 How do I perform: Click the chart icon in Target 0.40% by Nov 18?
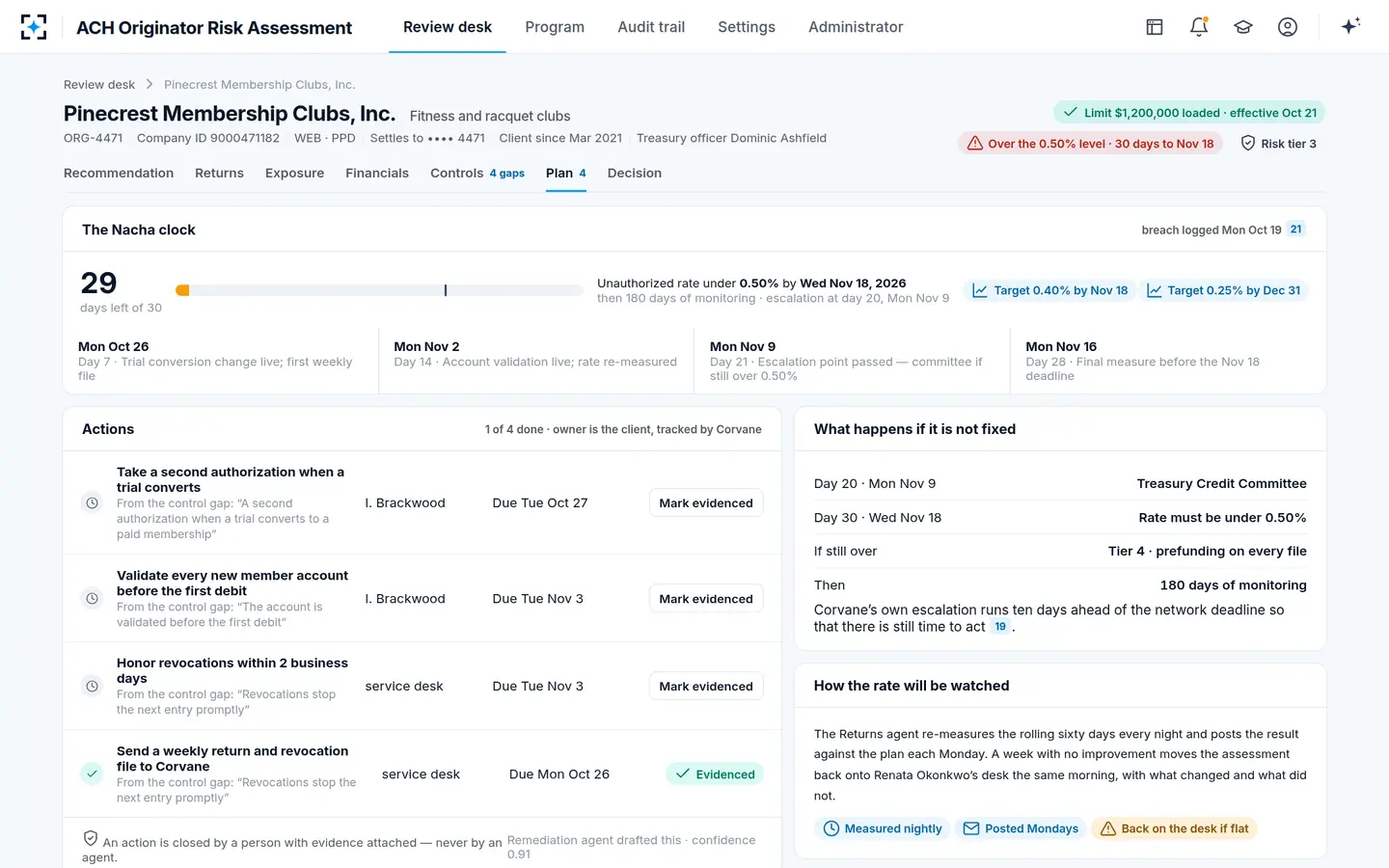(980, 290)
